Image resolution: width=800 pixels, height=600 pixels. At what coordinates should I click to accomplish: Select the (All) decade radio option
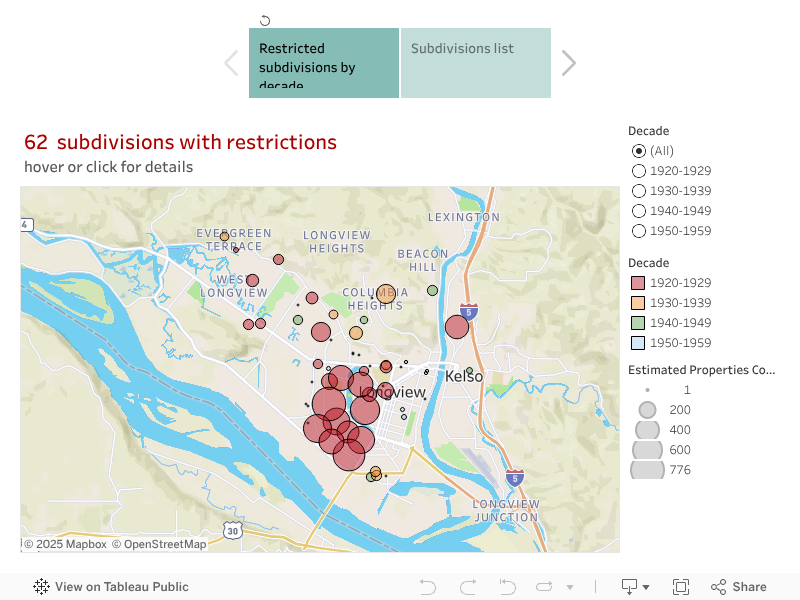[x=639, y=151]
